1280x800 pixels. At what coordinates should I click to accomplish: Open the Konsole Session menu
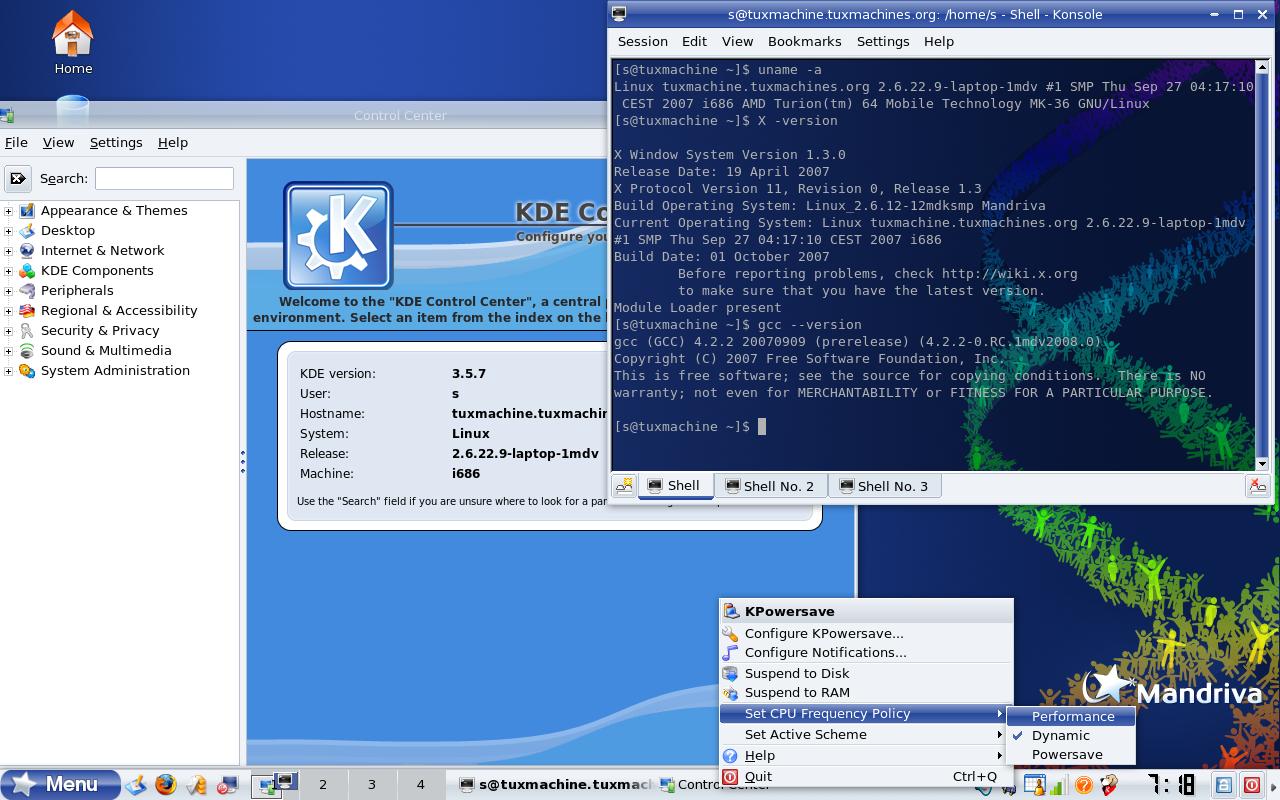click(x=643, y=42)
